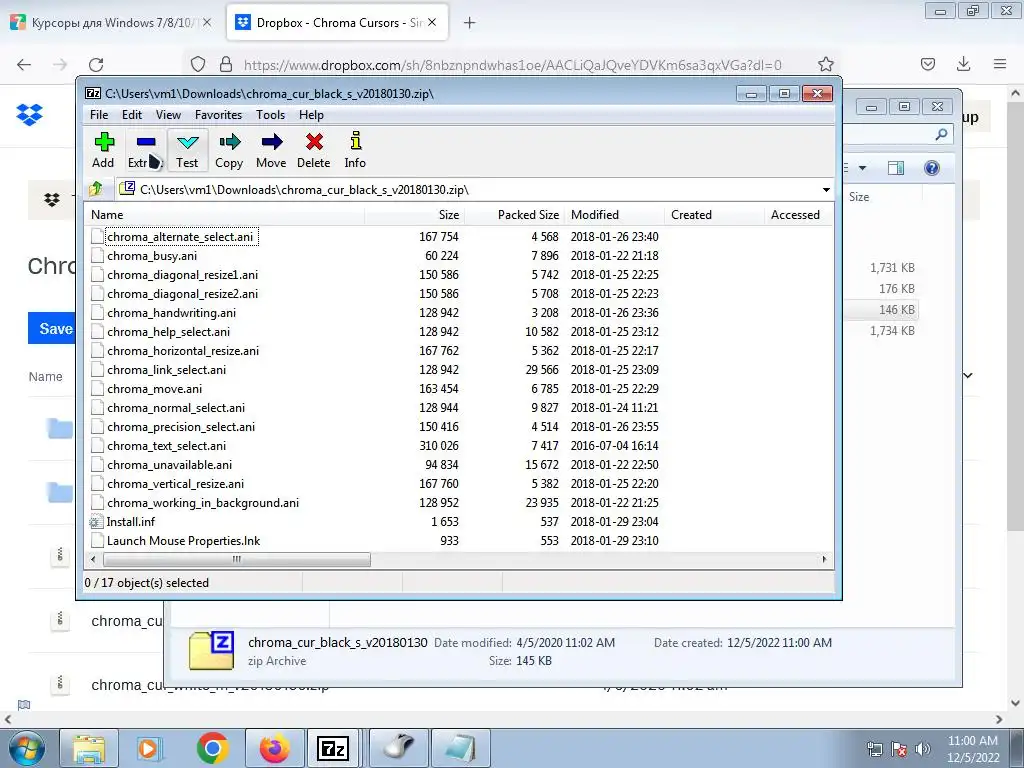Image resolution: width=1024 pixels, height=768 pixels.
Task: Open the Firefox downloads panel
Action: click(x=963, y=64)
